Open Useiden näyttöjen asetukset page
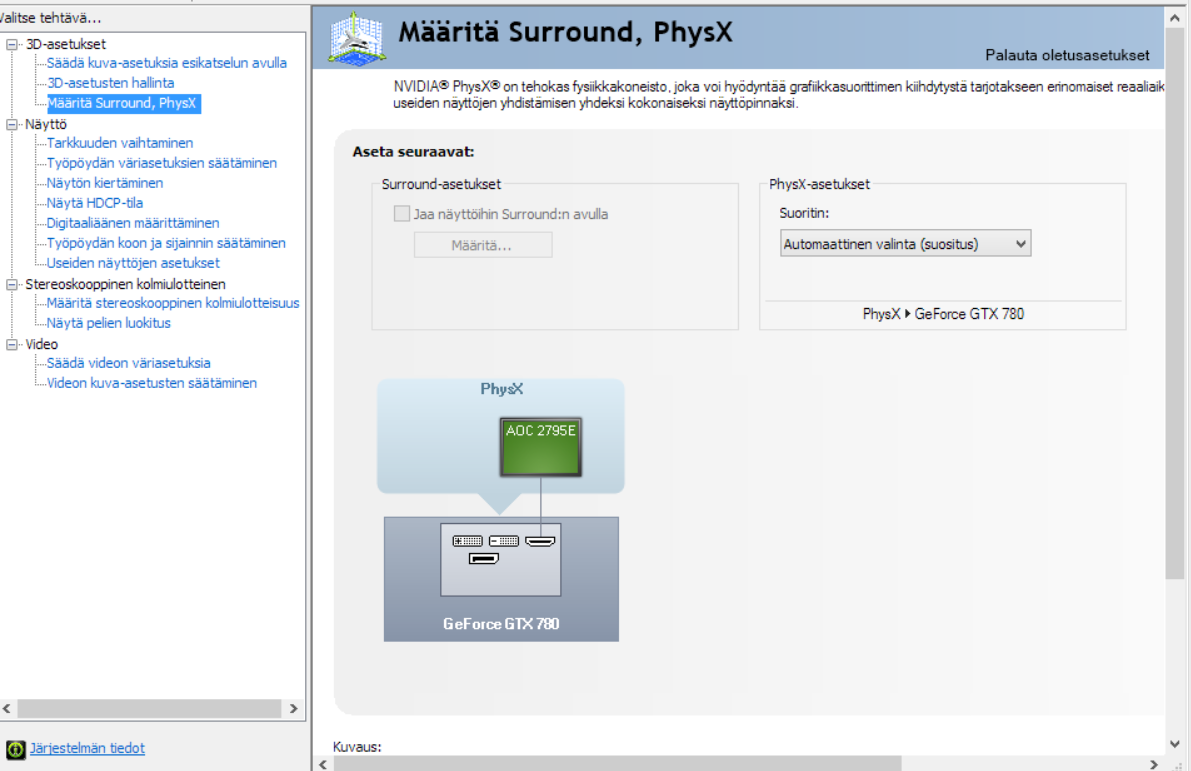Image resolution: width=1191 pixels, height=771 pixels. pos(133,263)
